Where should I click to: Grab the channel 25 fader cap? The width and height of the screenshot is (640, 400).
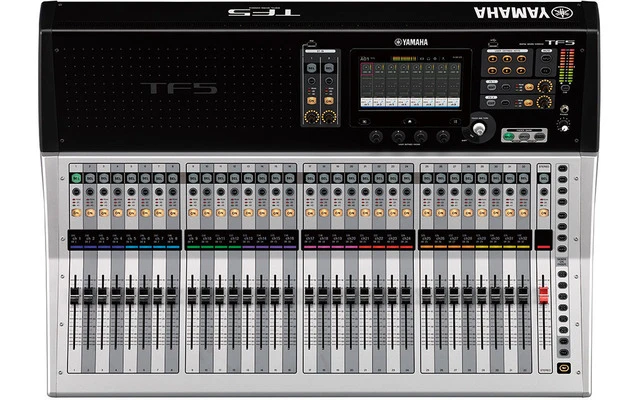point(426,296)
